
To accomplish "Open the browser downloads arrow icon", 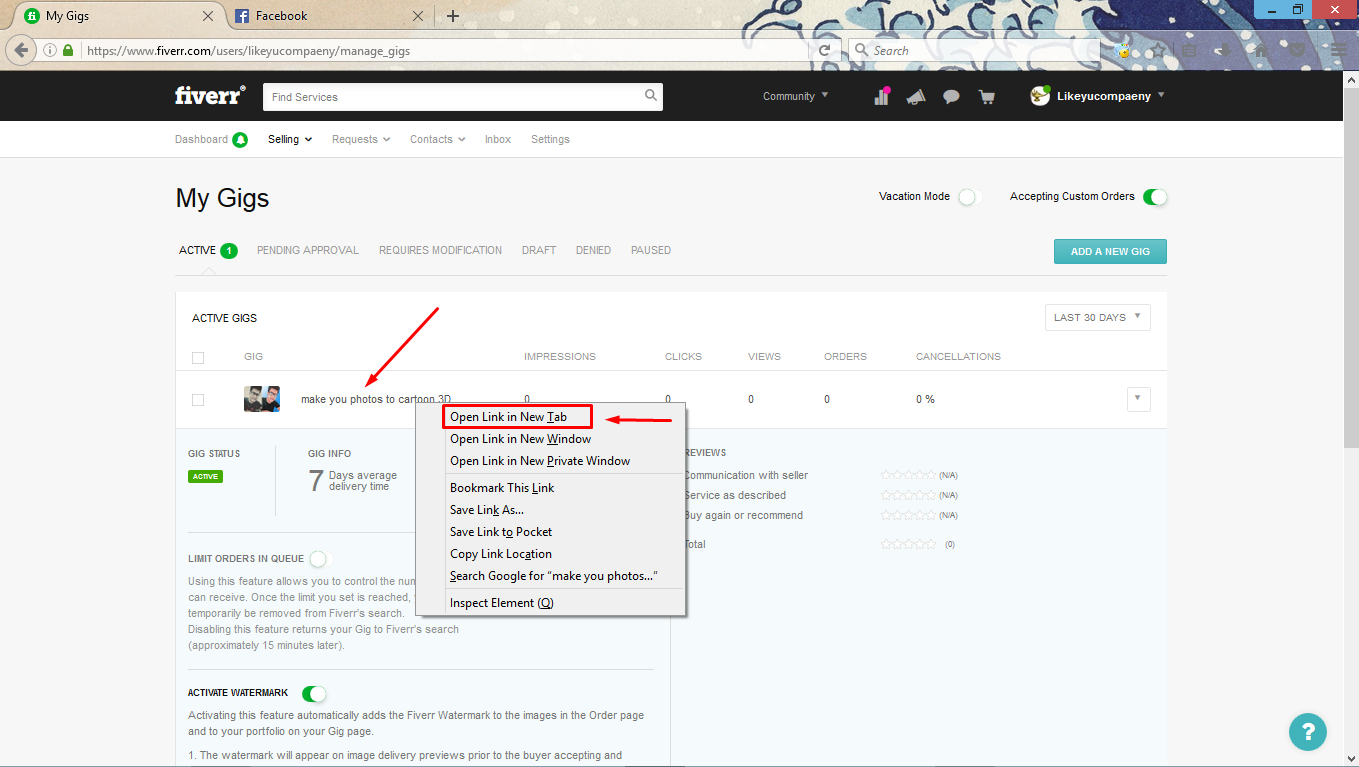I will (x=1223, y=50).
